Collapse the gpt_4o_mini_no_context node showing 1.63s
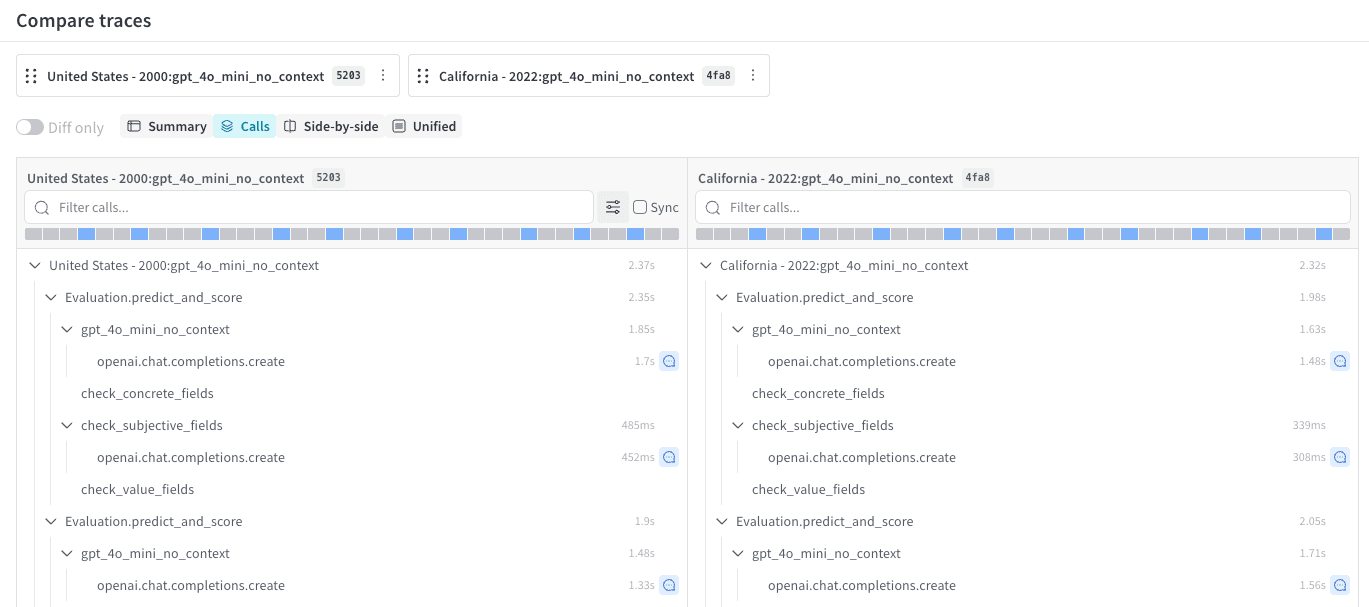The image size is (1369, 607). 738,330
